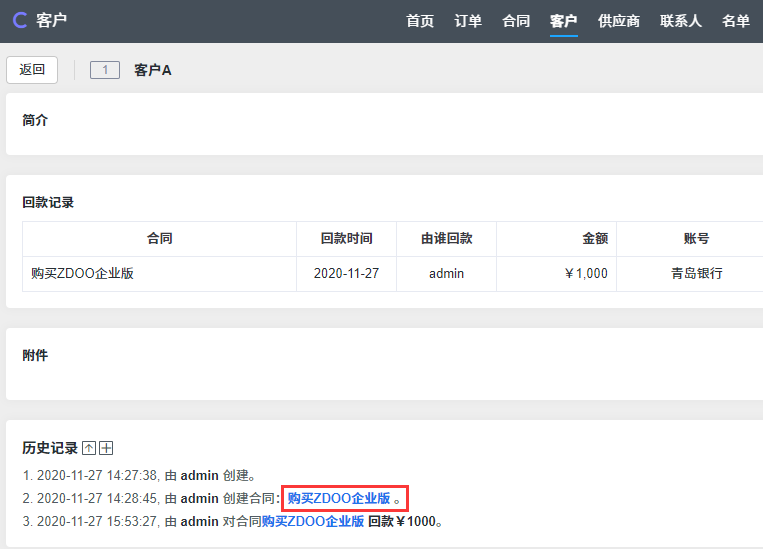Click the 回款时间 column header

[x=346, y=239]
